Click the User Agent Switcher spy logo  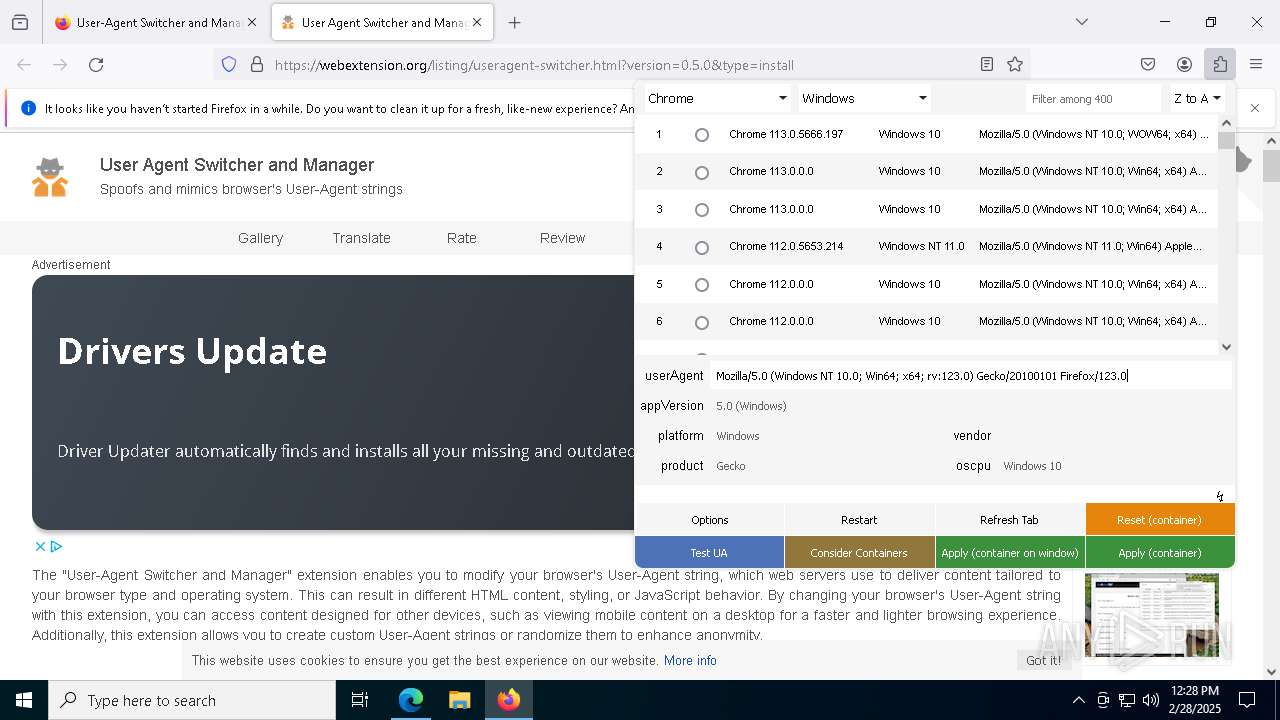(50, 177)
